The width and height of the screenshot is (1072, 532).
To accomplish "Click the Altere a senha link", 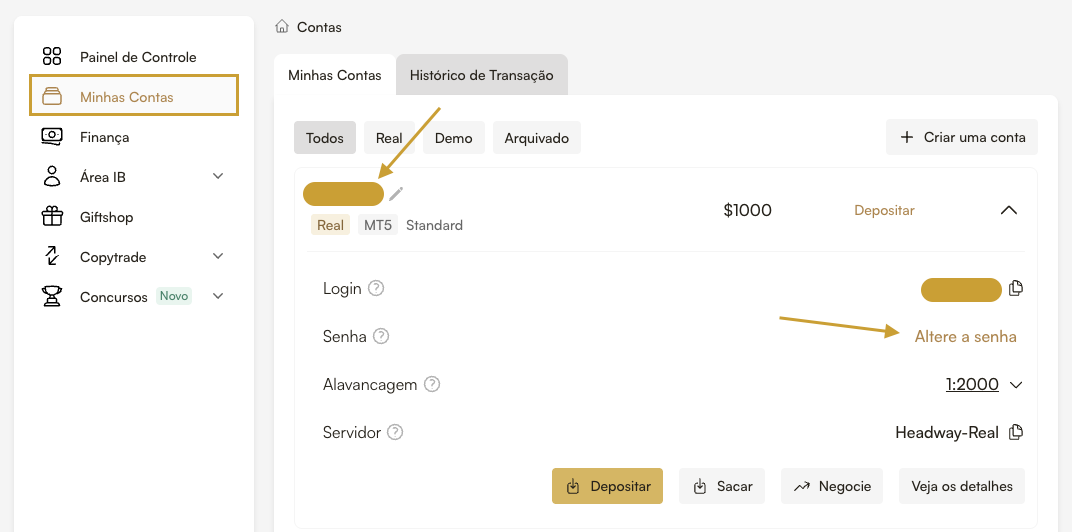I will [x=965, y=337].
